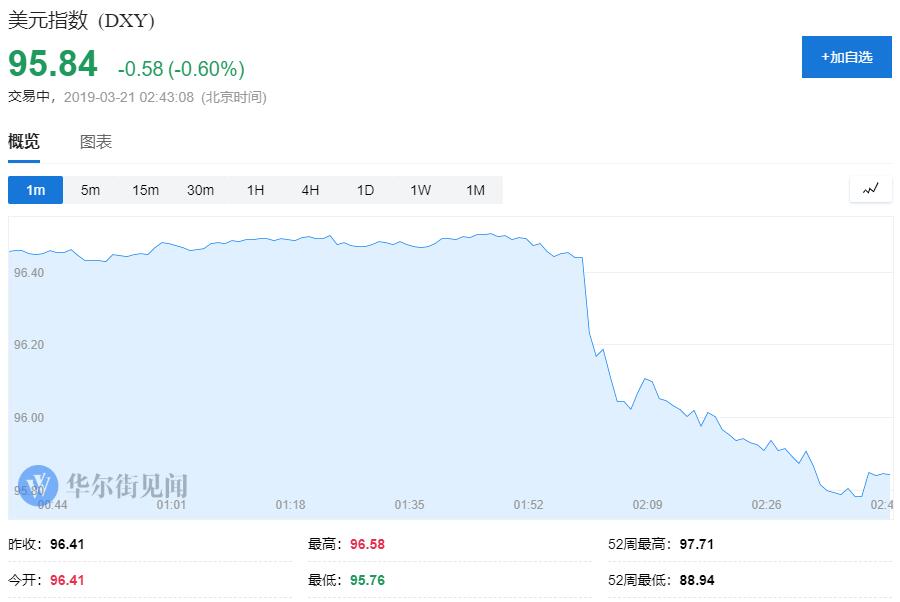Show the 1M monthly chart
This screenshot has width=900, height=602.
475,190
